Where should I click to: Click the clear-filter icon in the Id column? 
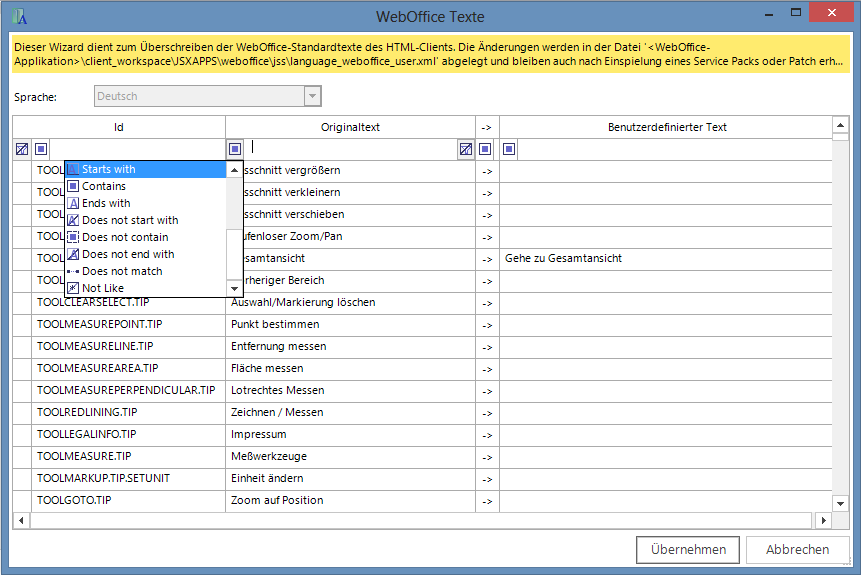point(22,149)
